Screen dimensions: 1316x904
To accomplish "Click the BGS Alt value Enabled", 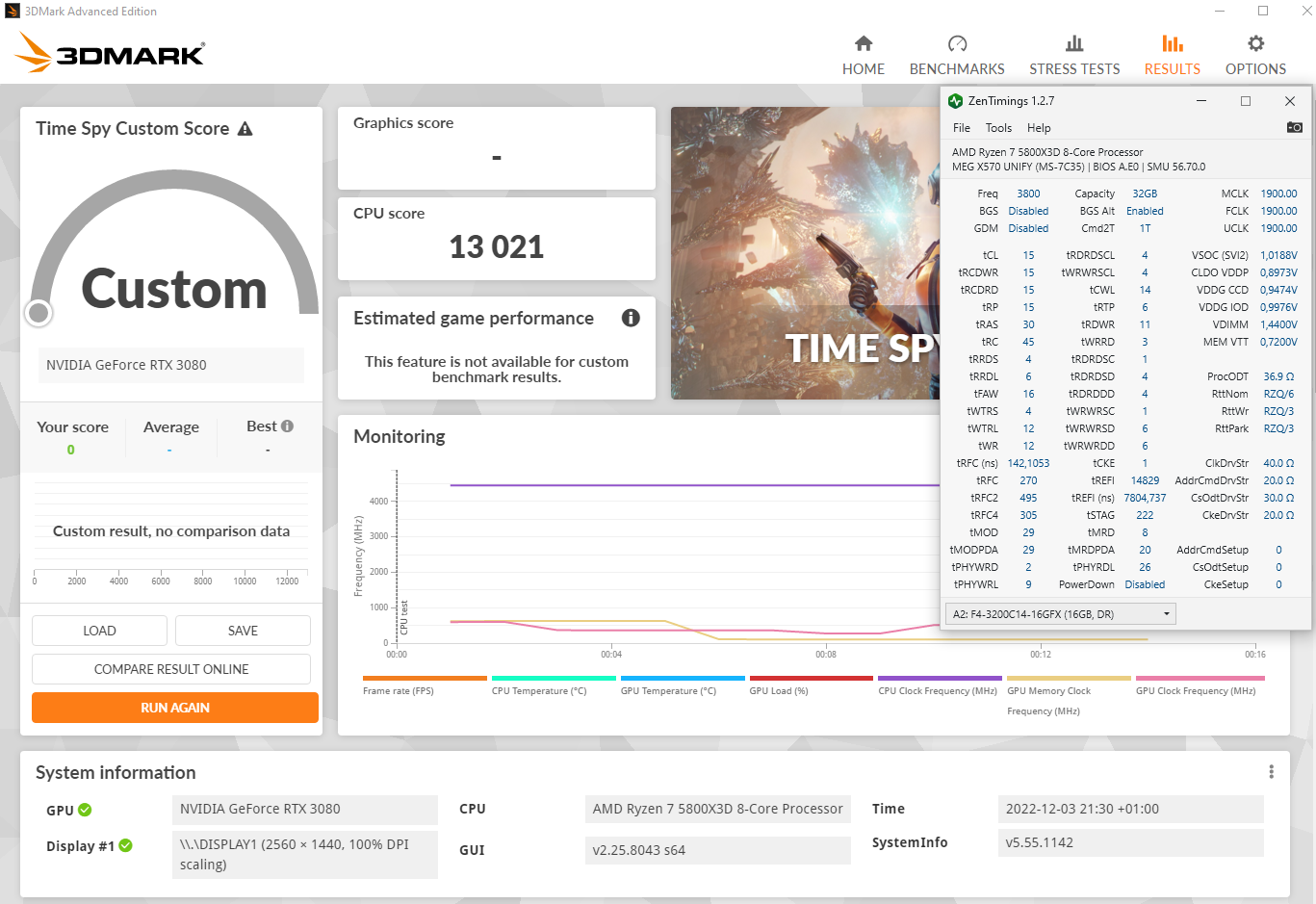I will tap(1145, 211).
